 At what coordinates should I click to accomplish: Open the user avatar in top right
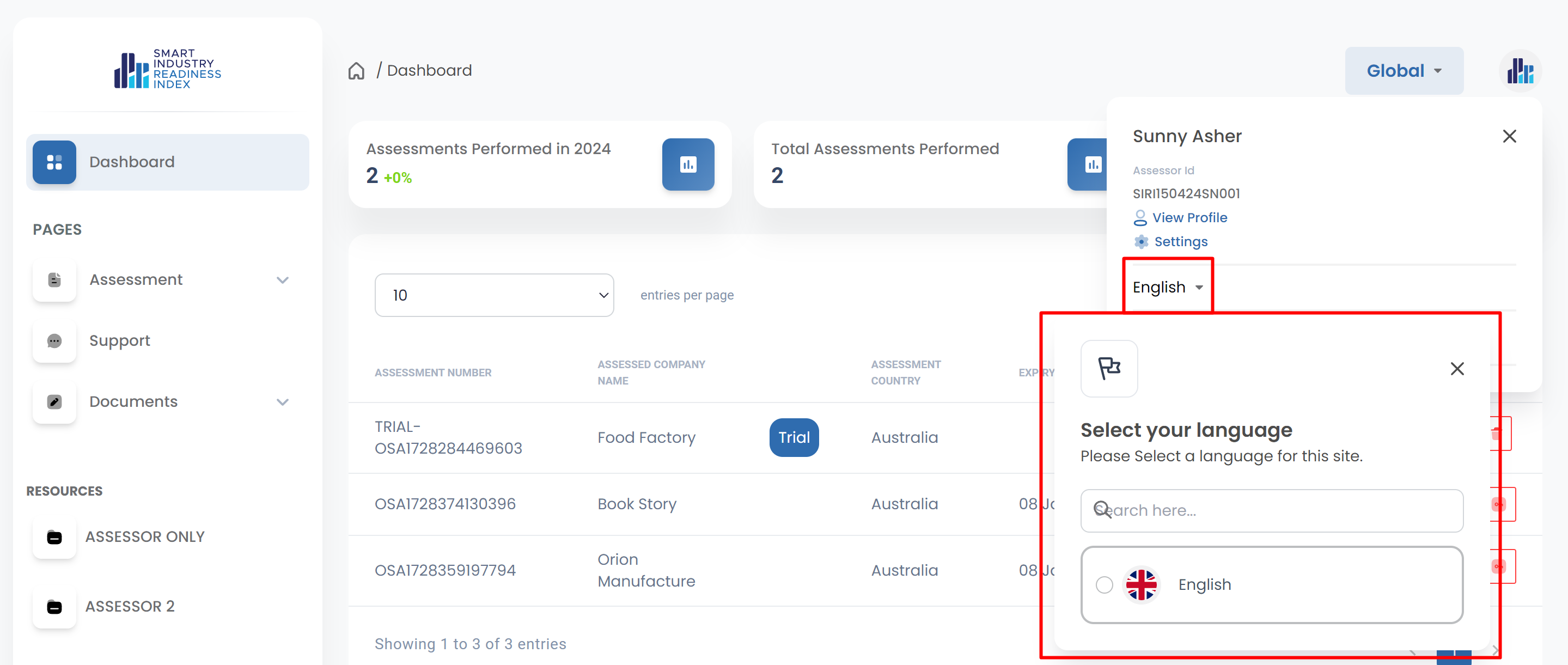tap(1520, 71)
